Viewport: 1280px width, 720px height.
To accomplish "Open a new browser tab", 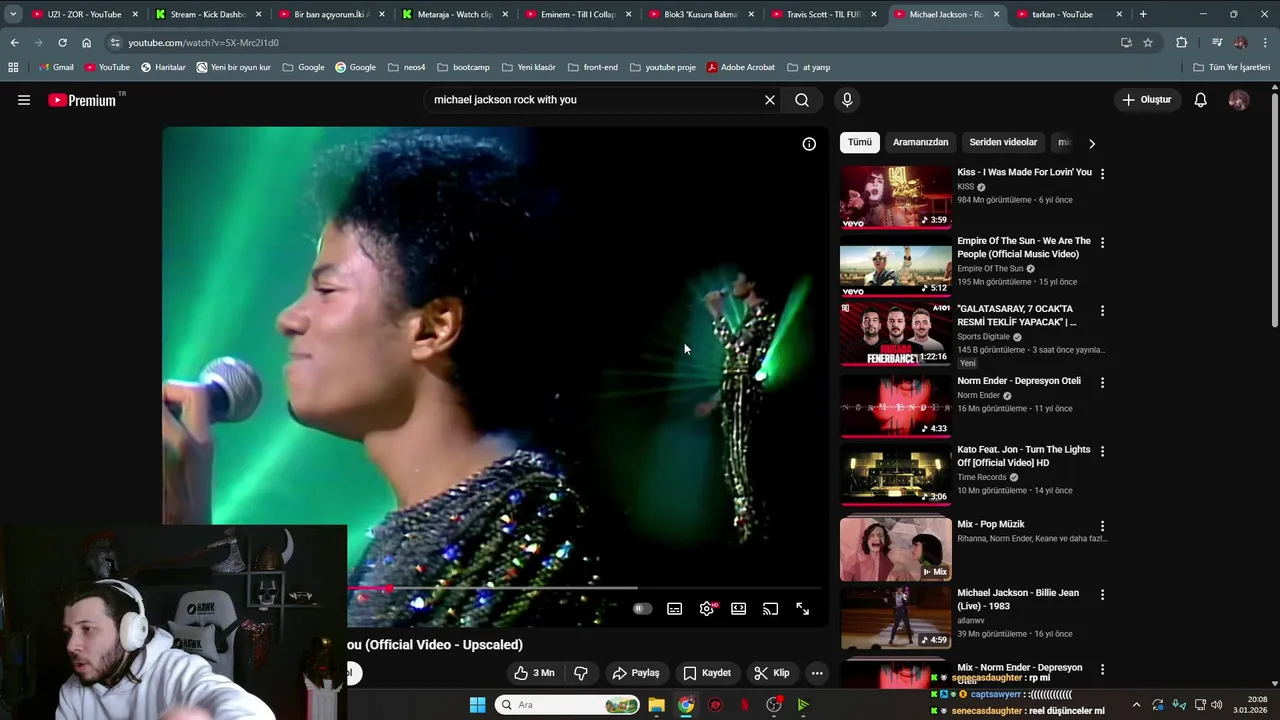I will tap(1143, 14).
